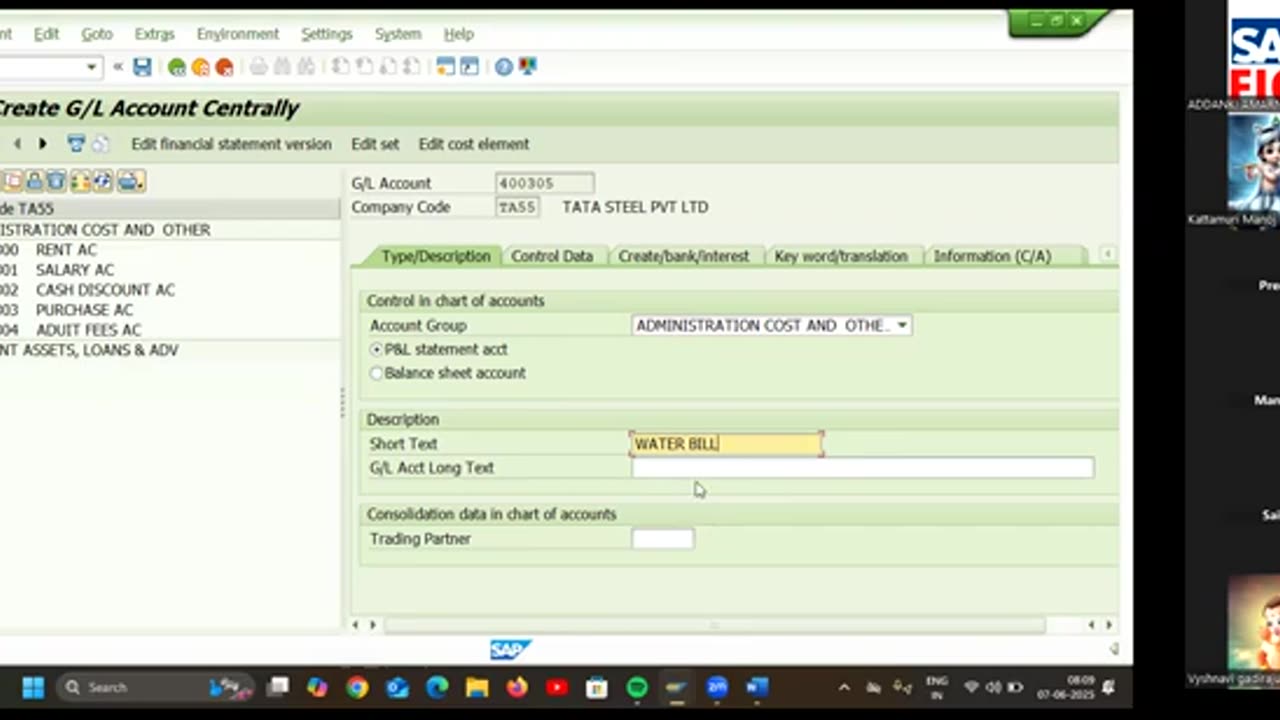Open the Help menu
The image size is (1280, 720).
458,34
